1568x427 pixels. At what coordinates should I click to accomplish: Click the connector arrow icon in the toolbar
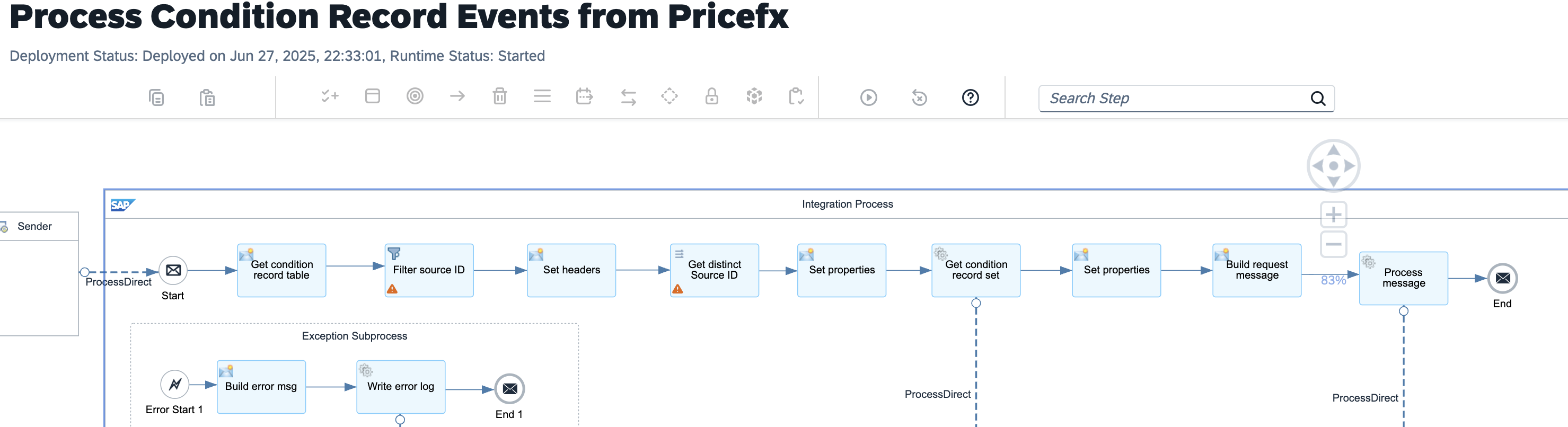point(457,96)
